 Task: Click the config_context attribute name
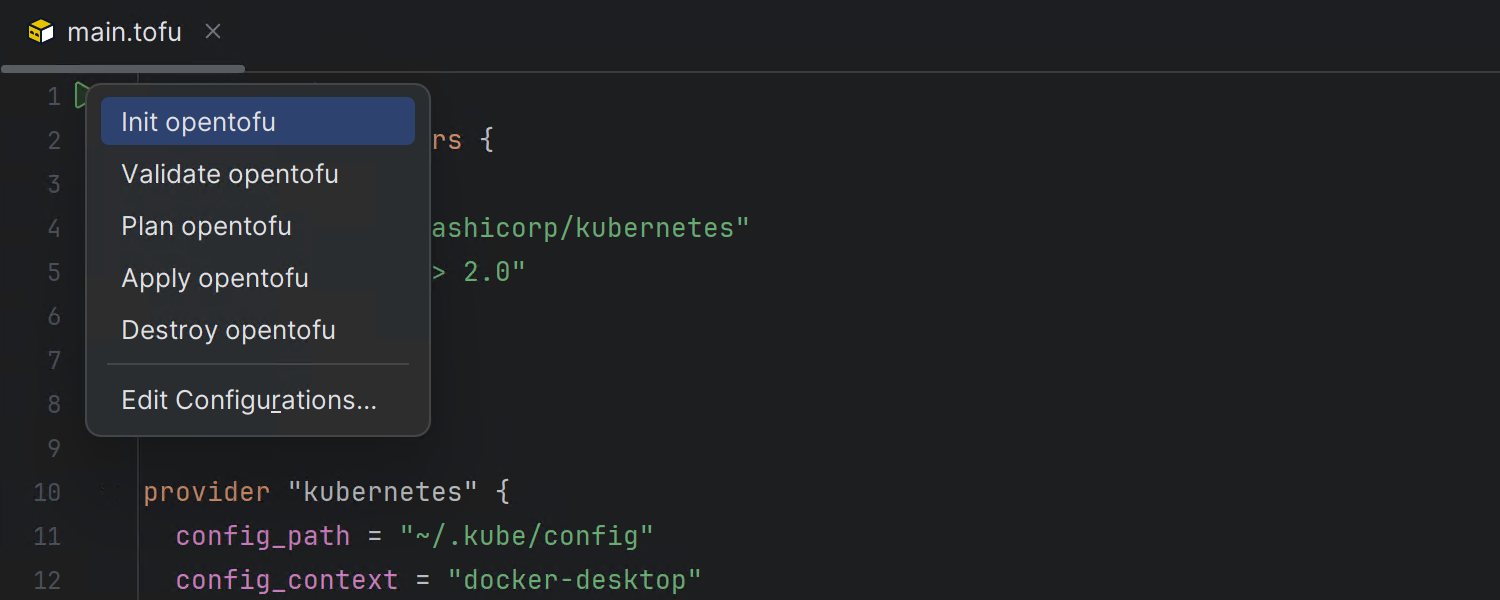[286, 580]
